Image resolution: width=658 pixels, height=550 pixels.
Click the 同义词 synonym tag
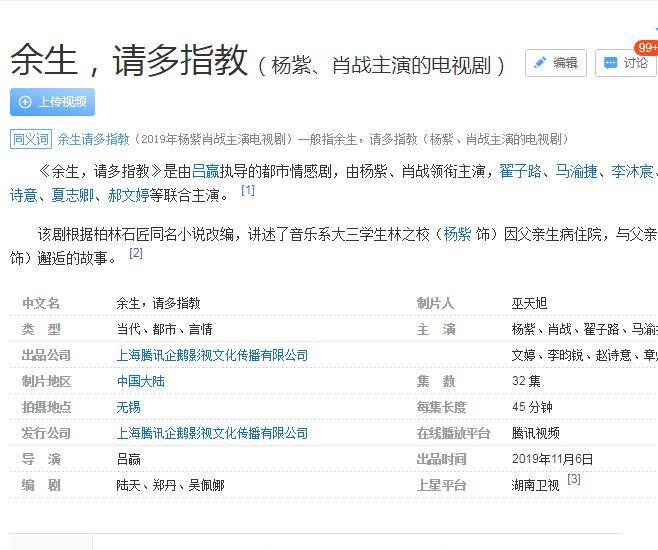click(x=30, y=139)
